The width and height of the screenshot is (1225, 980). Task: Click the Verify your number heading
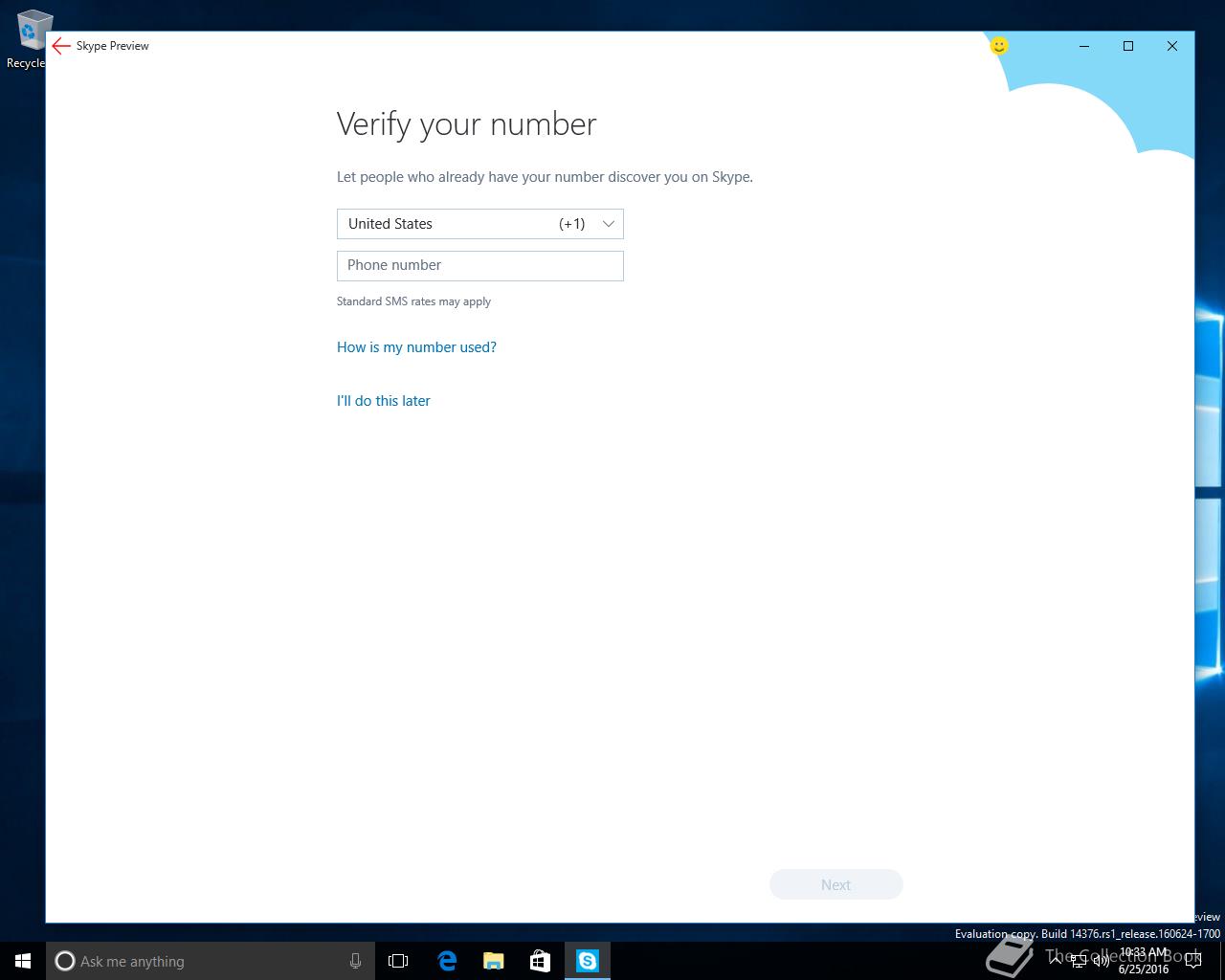pyautogui.click(x=466, y=124)
